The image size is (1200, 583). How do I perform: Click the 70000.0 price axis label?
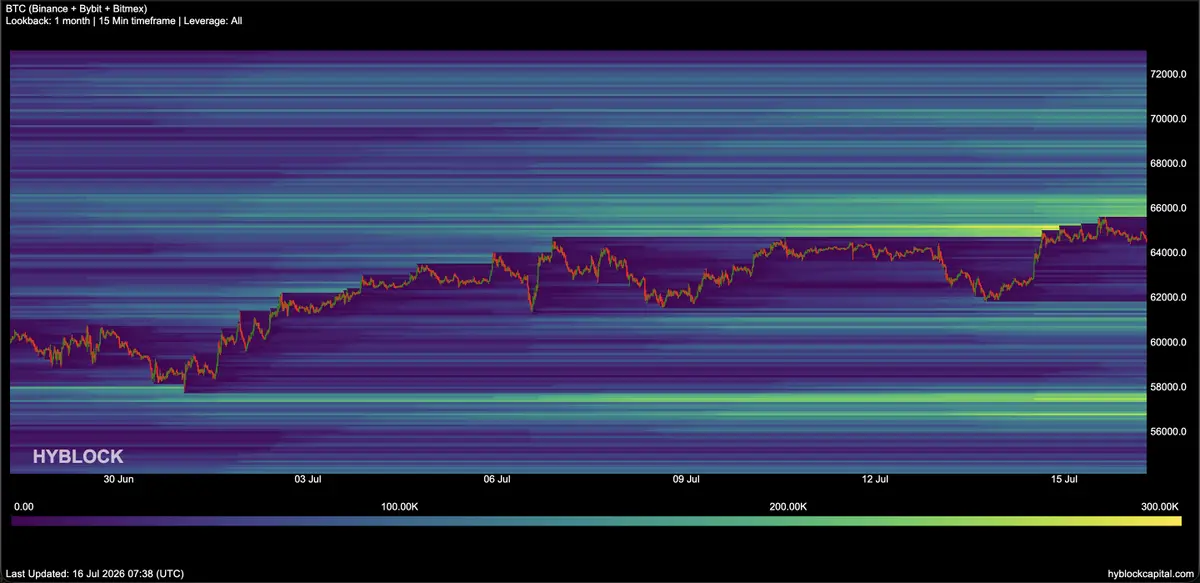point(1169,119)
